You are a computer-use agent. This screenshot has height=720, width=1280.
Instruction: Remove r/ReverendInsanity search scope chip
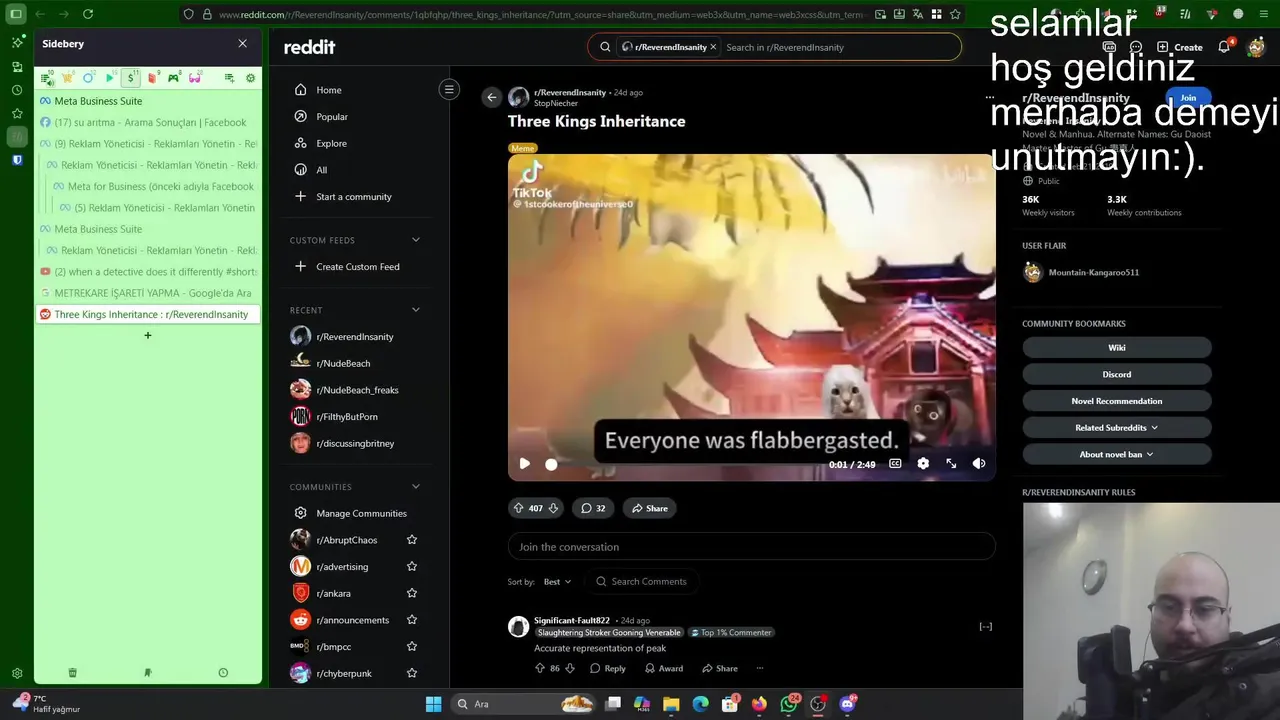coord(713,47)
